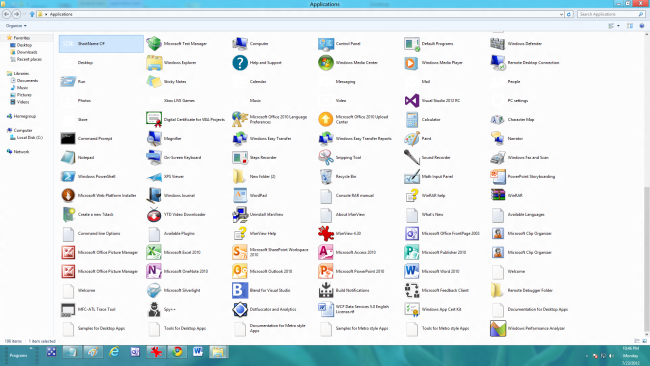Select Network in the navigation pane
This screenshot has width=650, height=366.
[21, 151]
